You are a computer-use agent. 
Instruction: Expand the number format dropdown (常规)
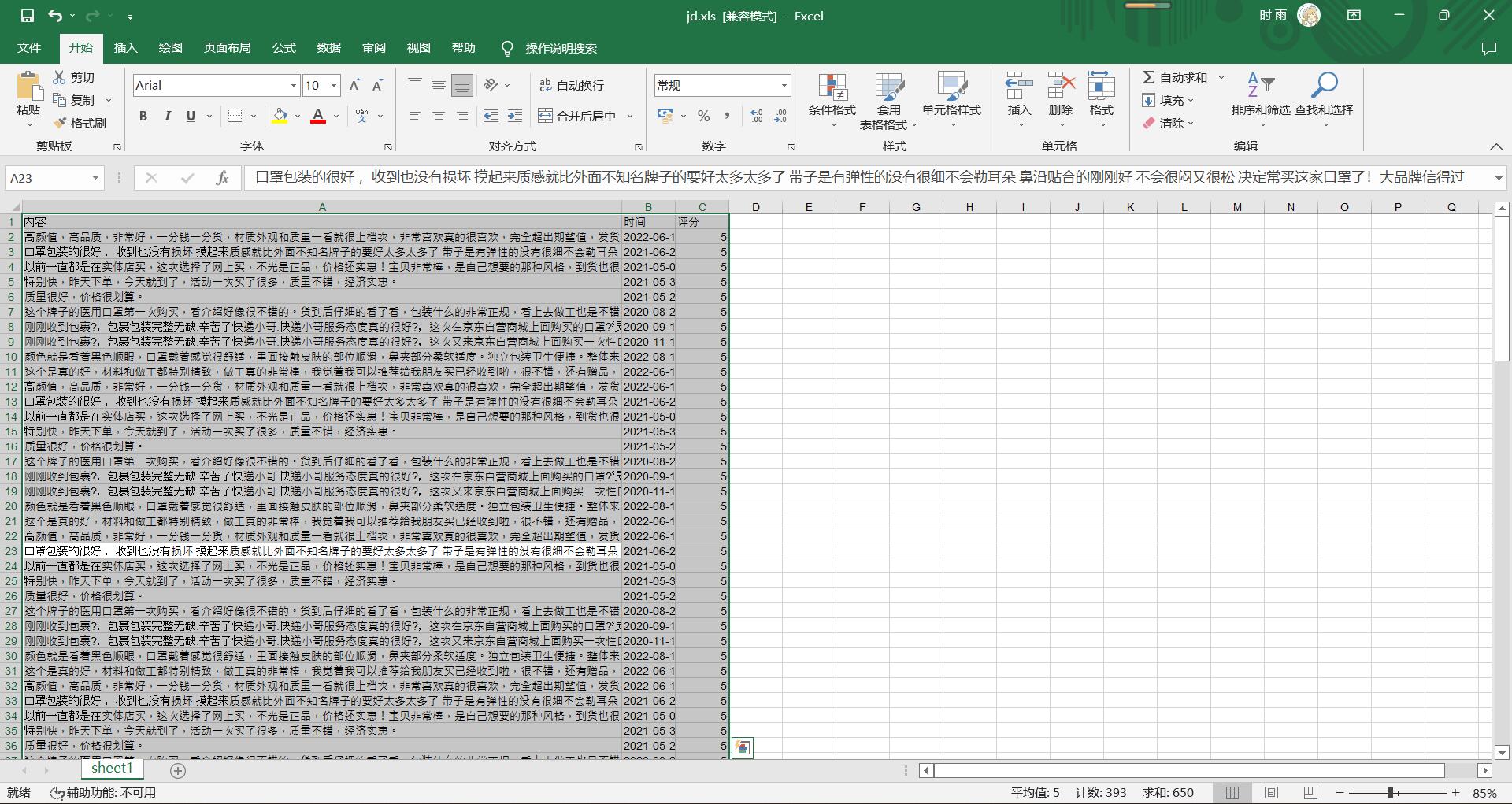(x=784, y=85)
